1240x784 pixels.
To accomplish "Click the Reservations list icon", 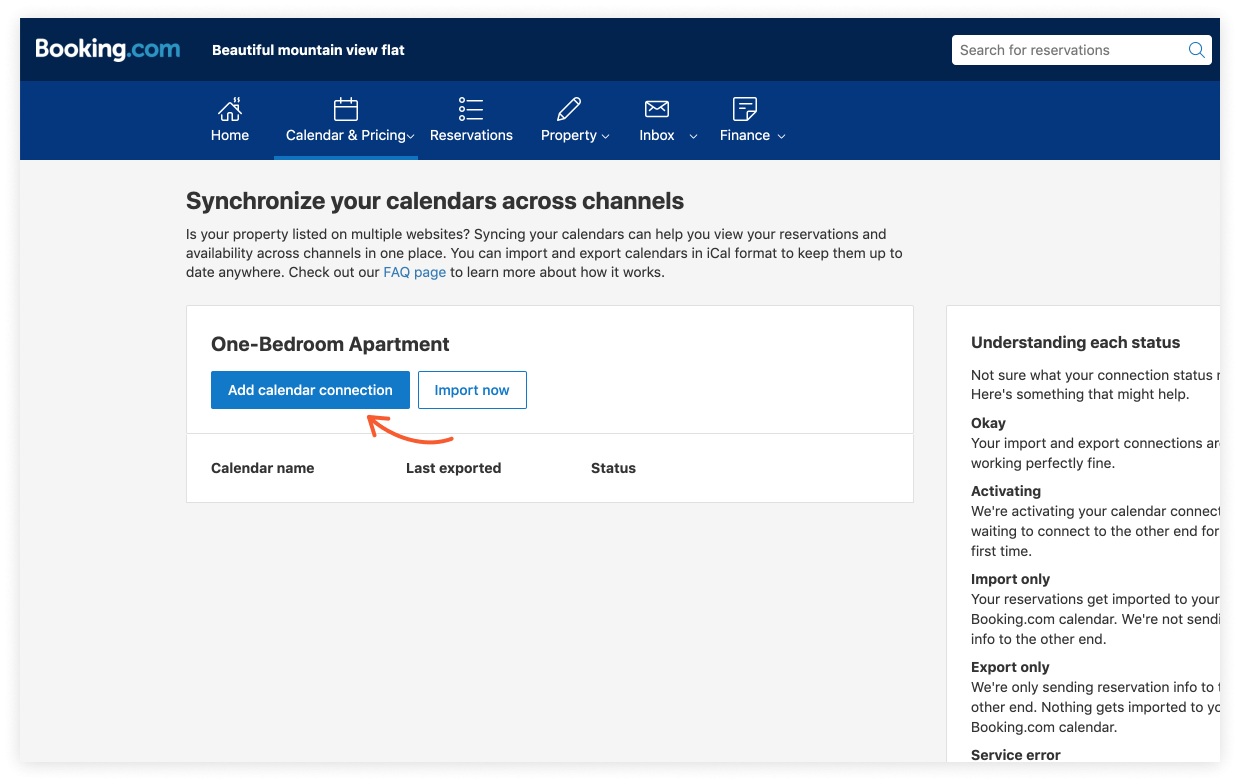I will click(x=471, y=108).
